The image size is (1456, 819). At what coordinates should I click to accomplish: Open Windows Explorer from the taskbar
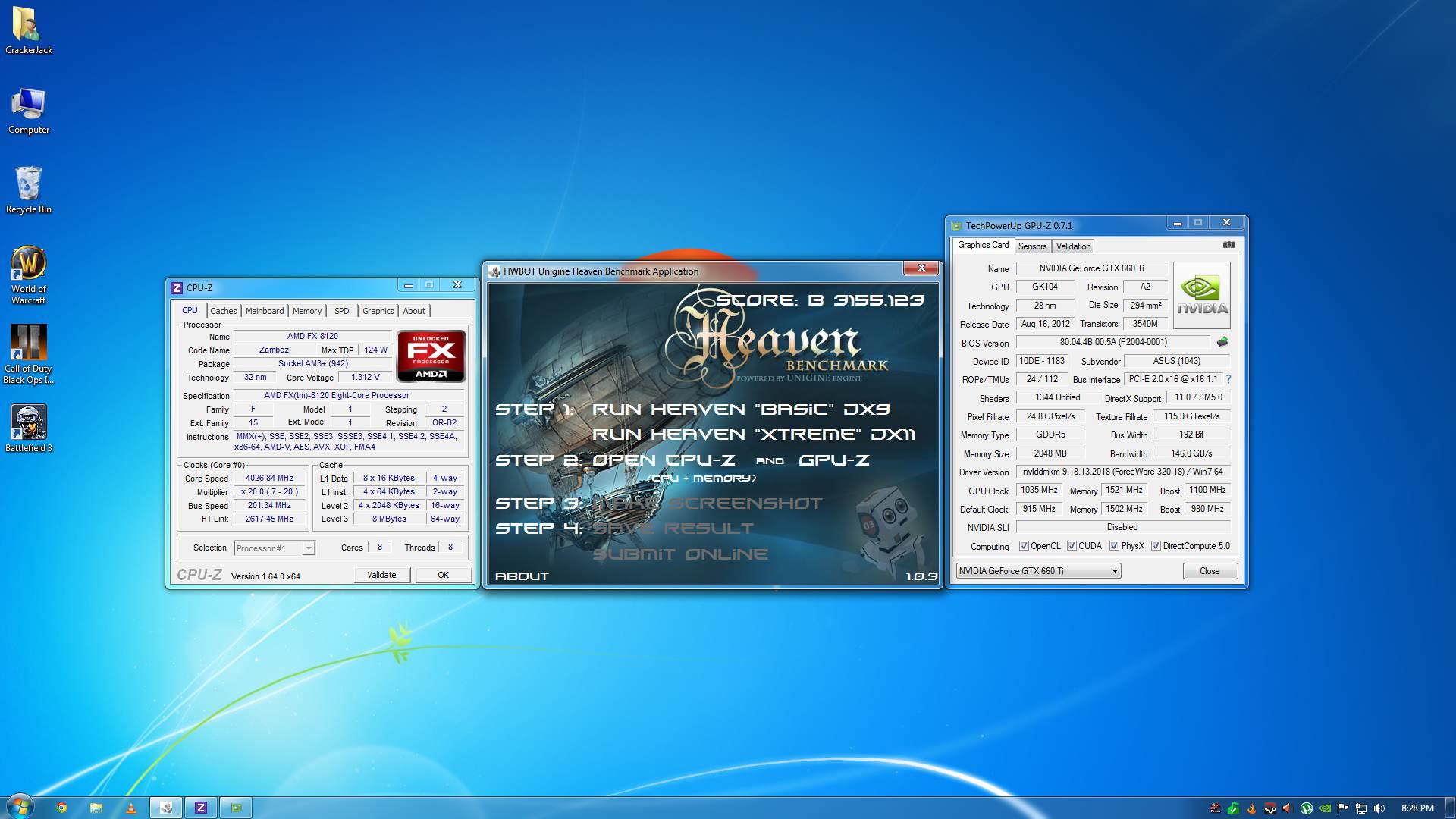point(96,808)
